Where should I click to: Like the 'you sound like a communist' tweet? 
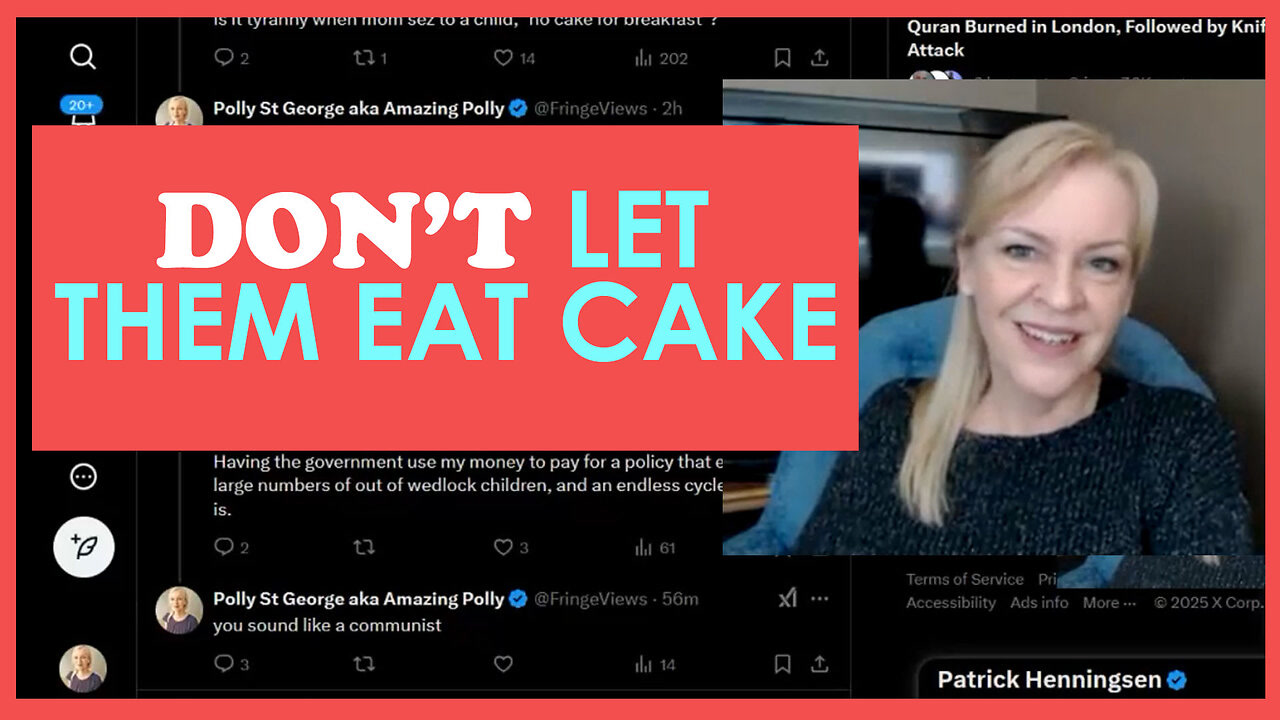click(x=503, y=664)
